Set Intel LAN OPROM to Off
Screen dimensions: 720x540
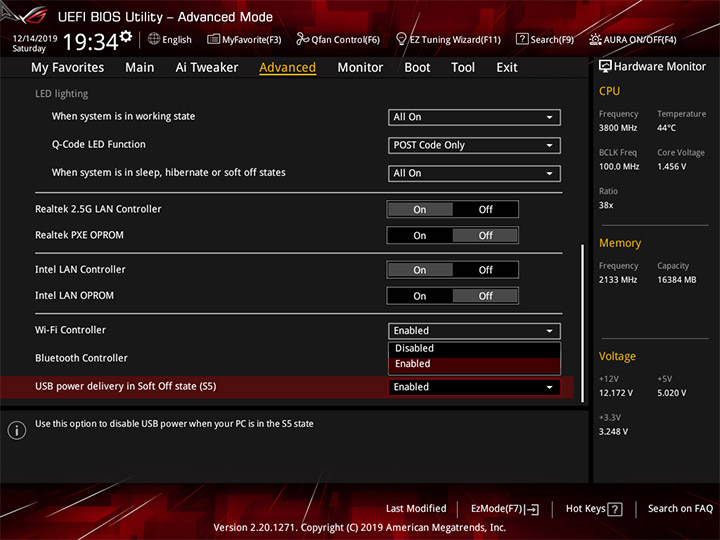(485, 296)
